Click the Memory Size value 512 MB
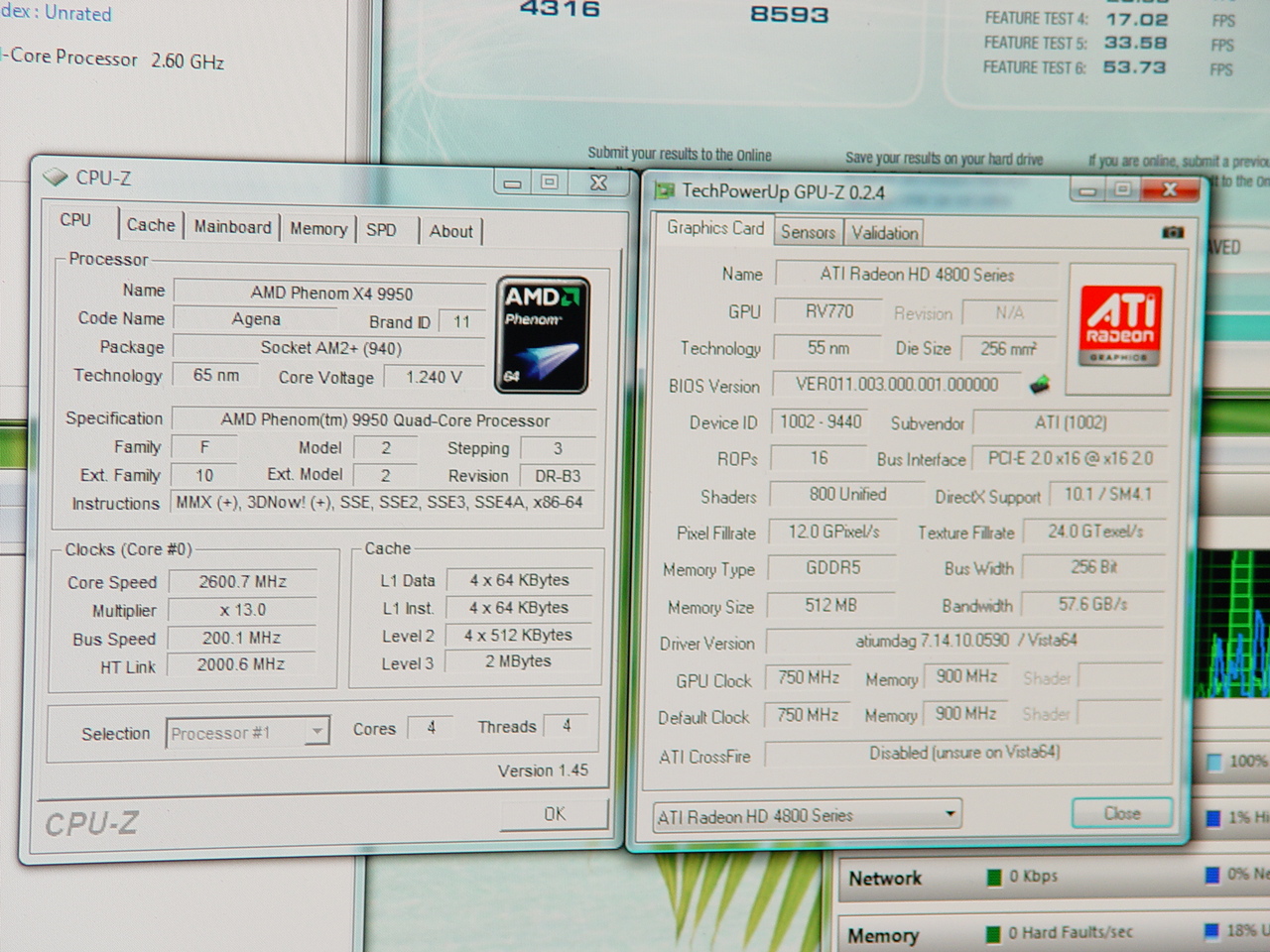This screenshot has height=952, width=1270. (831, 605)
